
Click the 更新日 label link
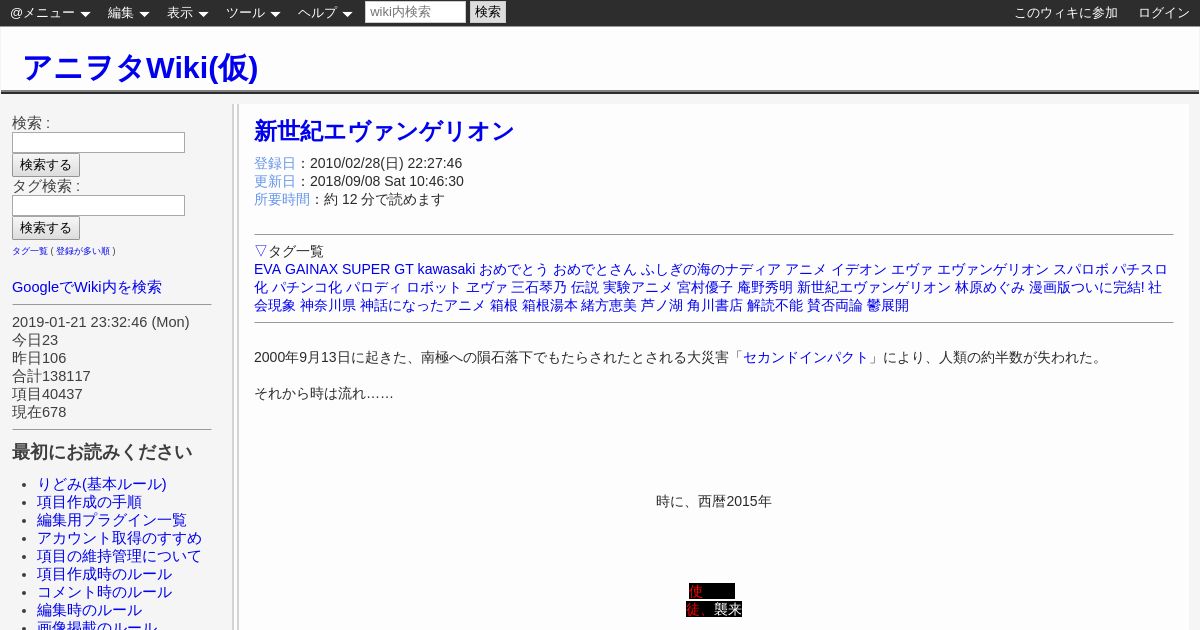click(275, 181)
